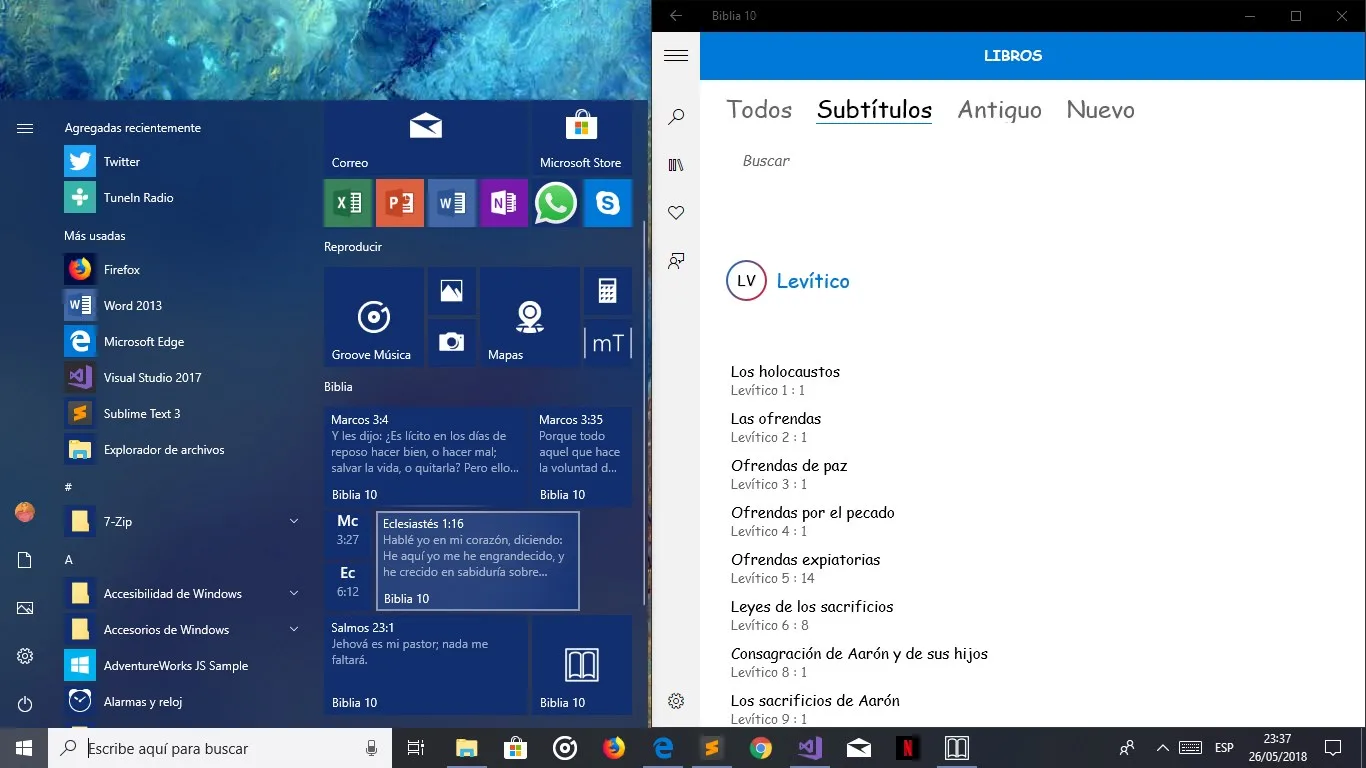Open the Calculator tile
The width and height of the screenshot is (1366, 768).
608,291
